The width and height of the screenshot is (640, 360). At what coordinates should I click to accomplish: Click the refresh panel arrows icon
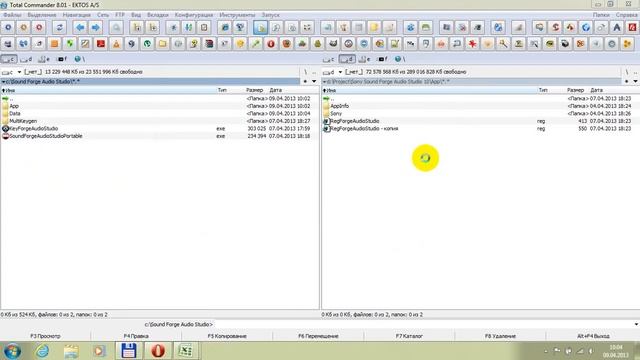tap(60, 28)
